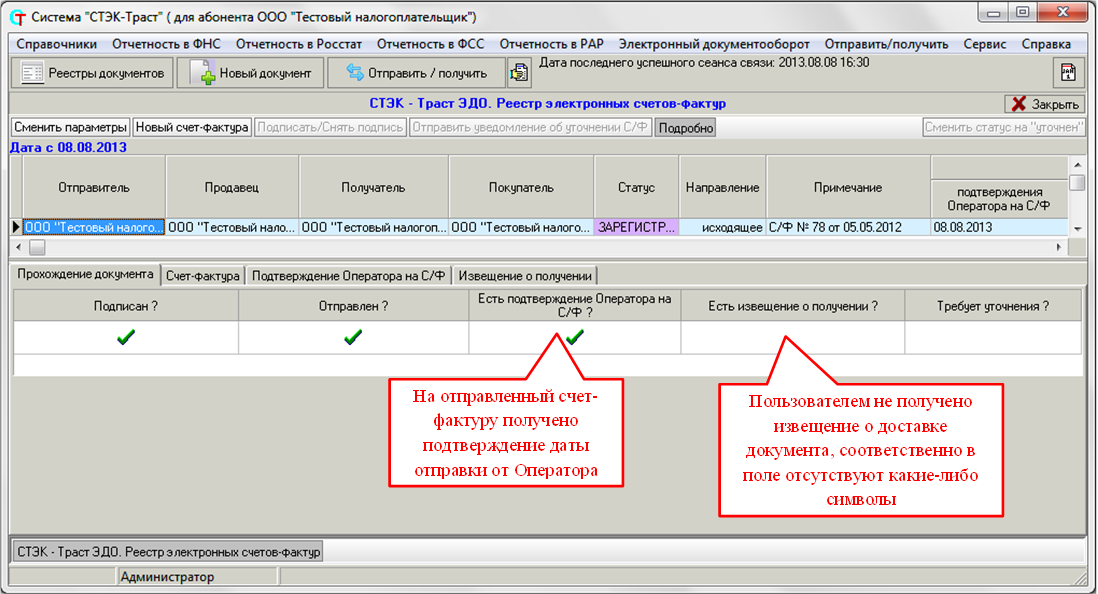Click the document icon at toolbar right

(x=1068, y=72)
